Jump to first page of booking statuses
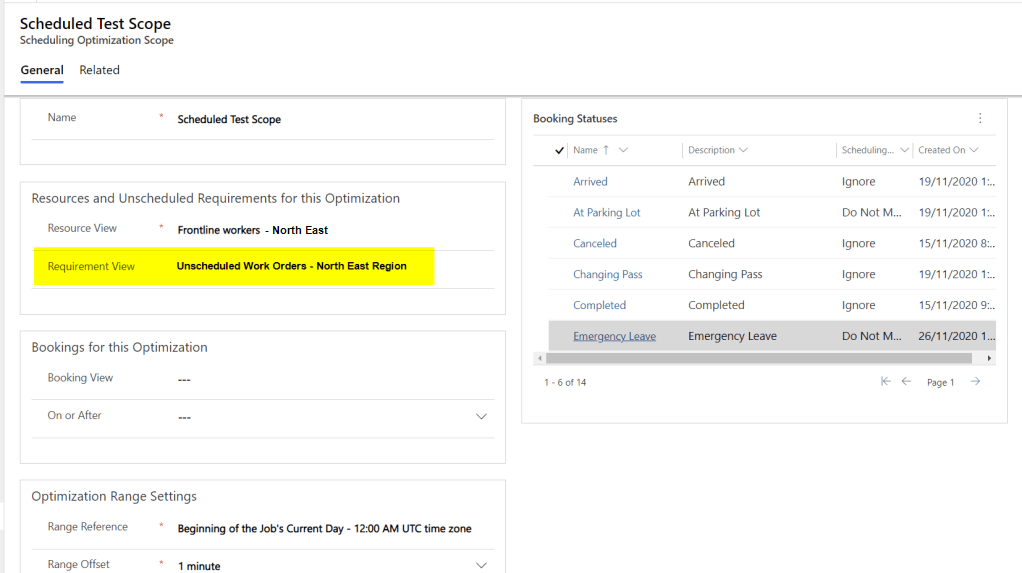 [885, 381]
